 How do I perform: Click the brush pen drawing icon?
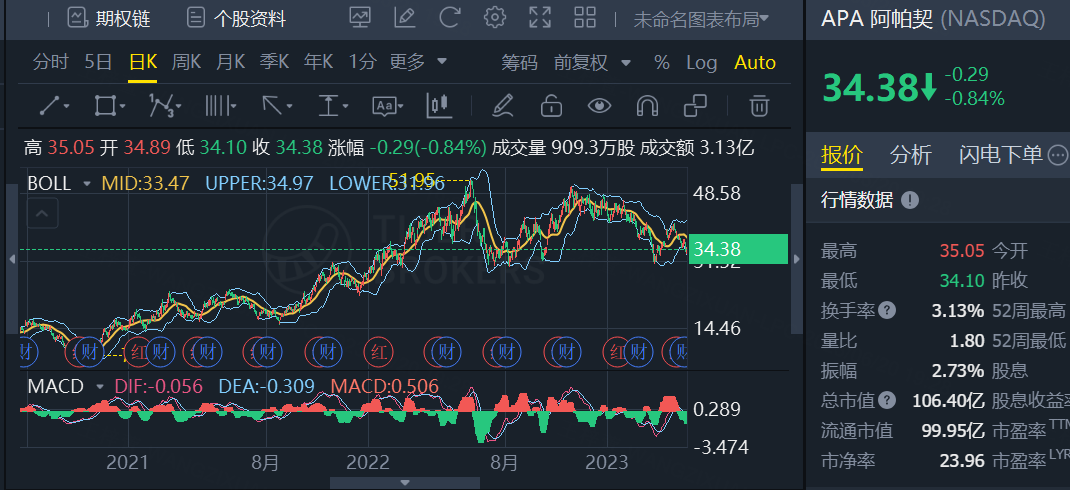tap(502, 106)
